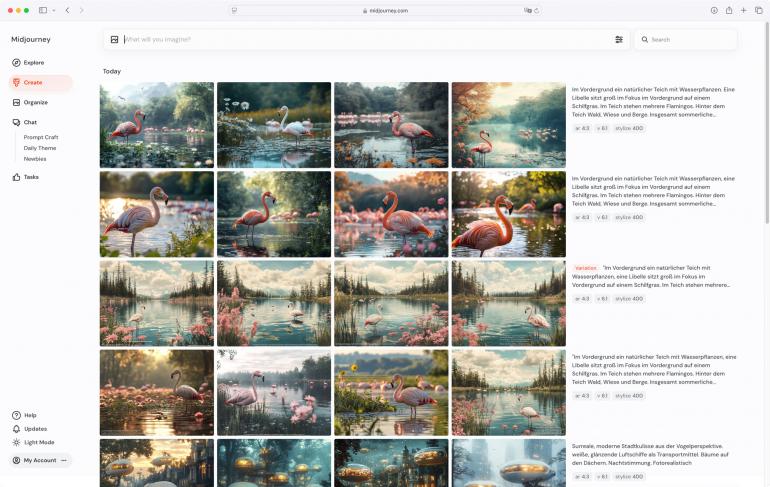
Task: Select the Create paintbrush icon in the sidebar
Action: [16, 82]
